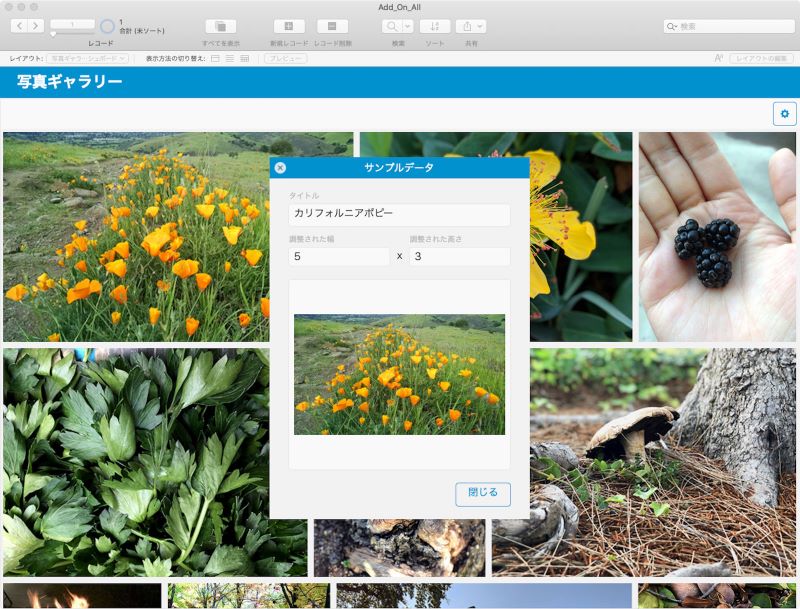Image resolution: width=800 pixels, height=609 pixels.
Task: Select the autumn foliage trees photo
Action: pos(248,596)
